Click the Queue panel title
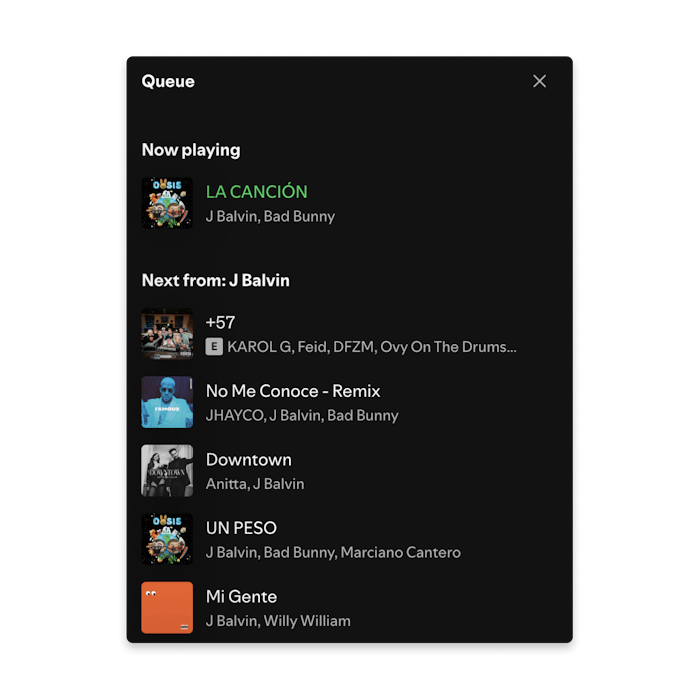This screenshot has width=700, height=700. tap(168, 82)
